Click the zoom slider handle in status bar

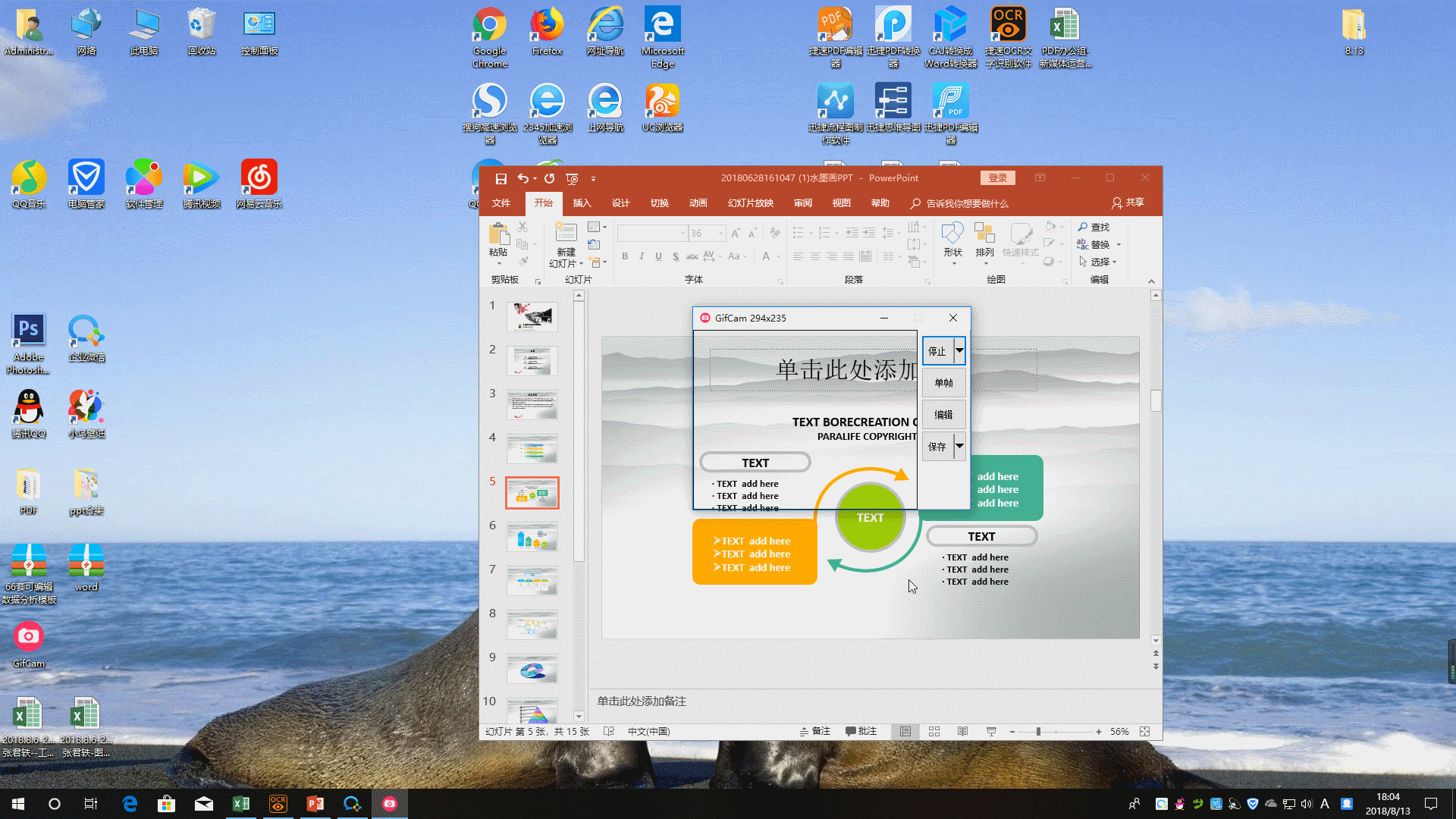tap(1038, 732)
